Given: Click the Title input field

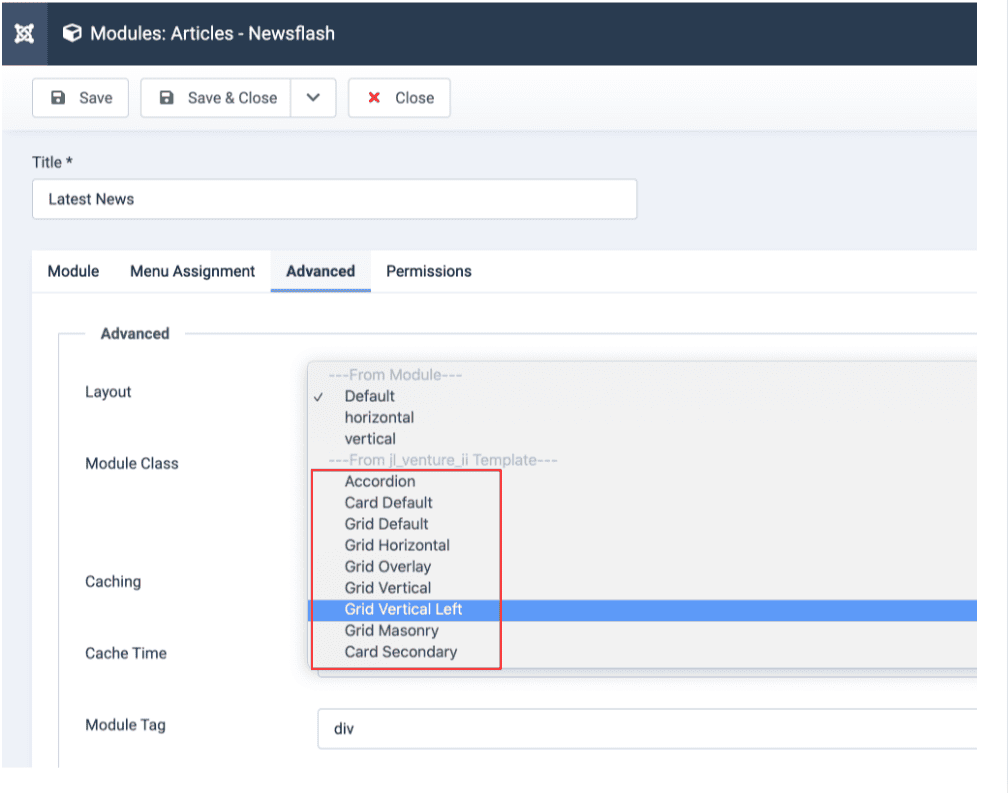Looking at the screenshot, I should [334, 199].
